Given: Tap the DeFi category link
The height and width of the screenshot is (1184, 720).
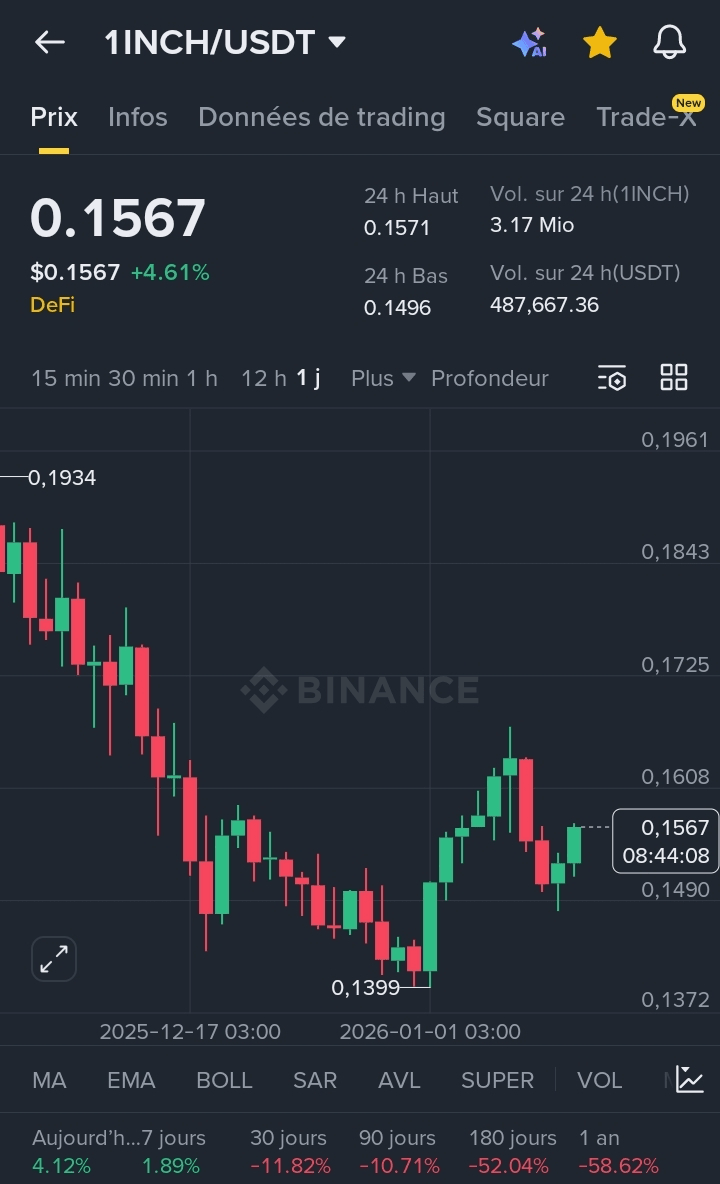Looking at the screenshot, I should click(x=52, y=304).
